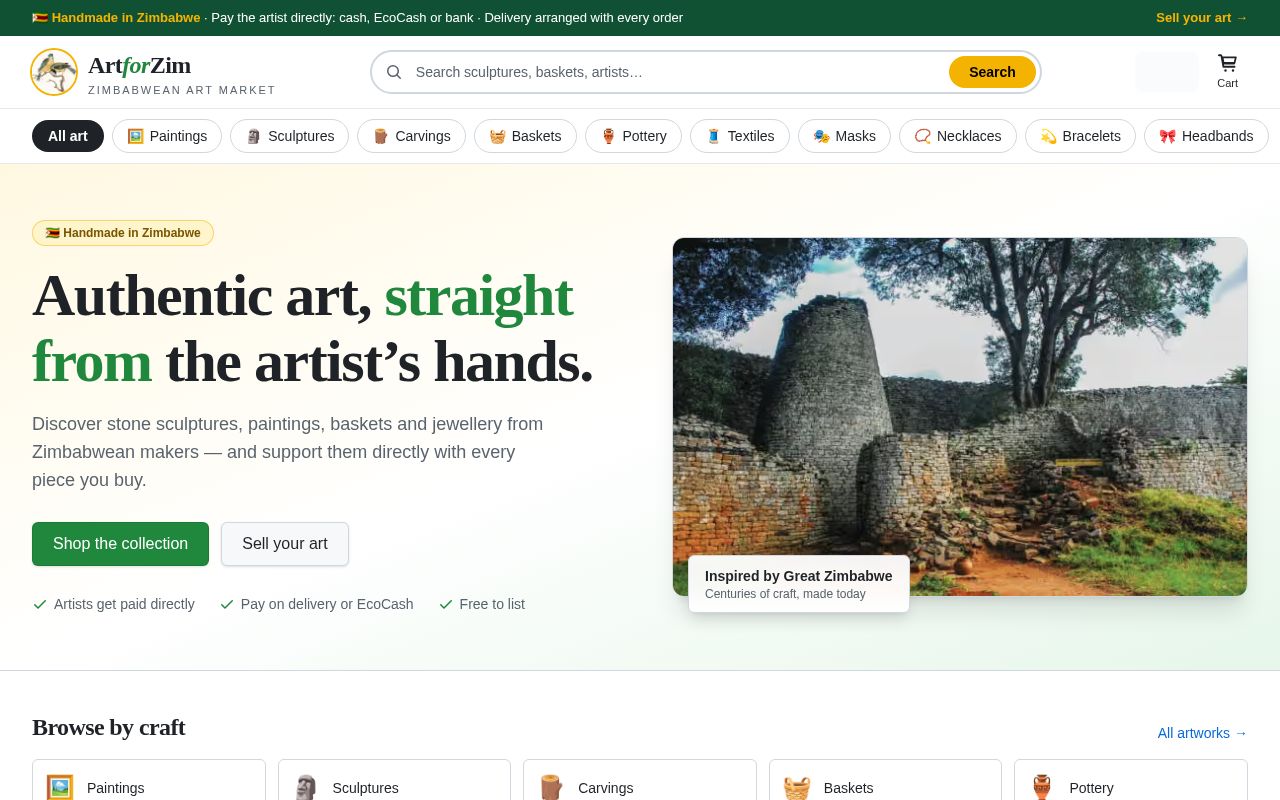Filter by Baskets category pill

coord(525,136)
